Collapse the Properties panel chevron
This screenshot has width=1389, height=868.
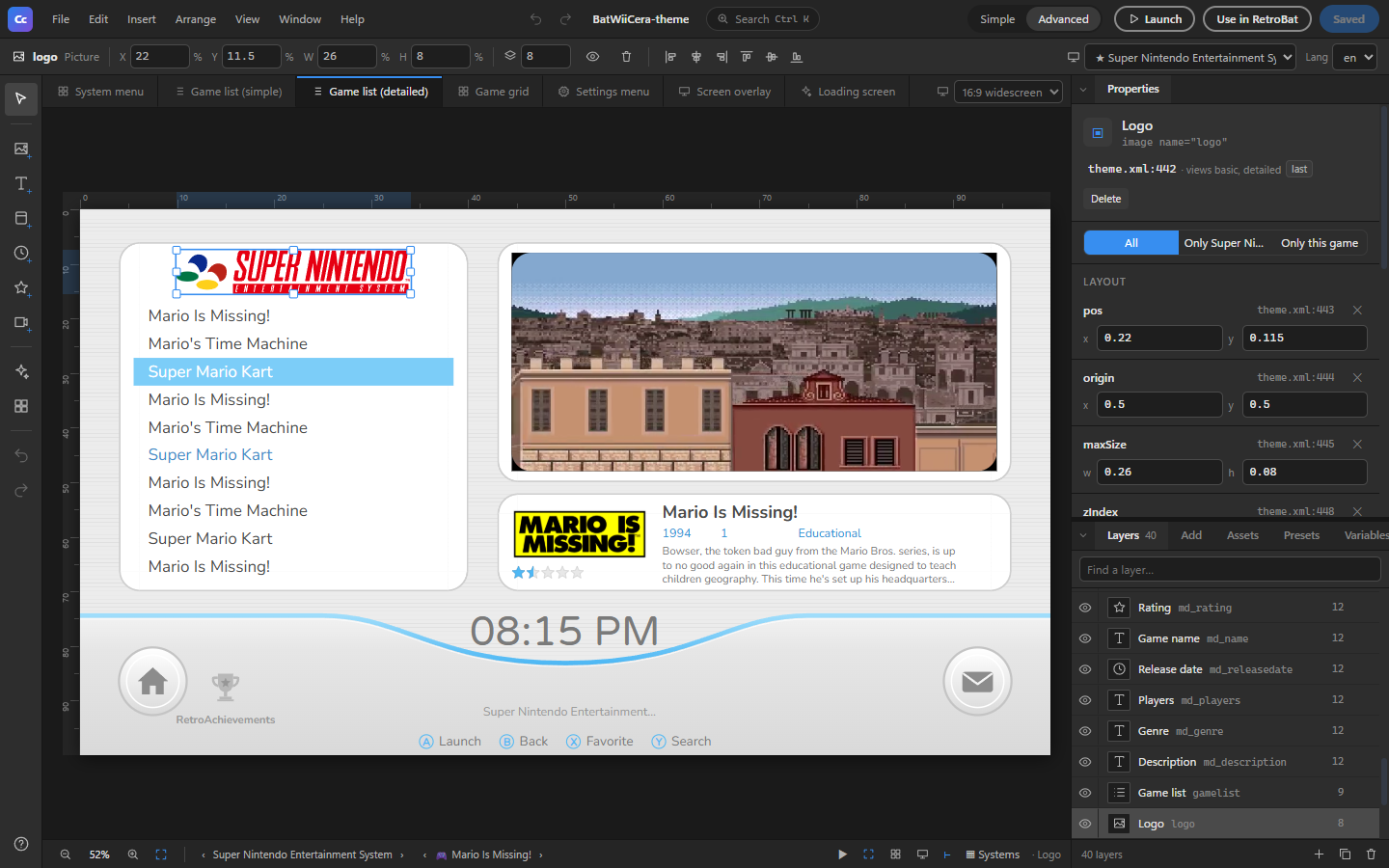(x=1083, y=89)
